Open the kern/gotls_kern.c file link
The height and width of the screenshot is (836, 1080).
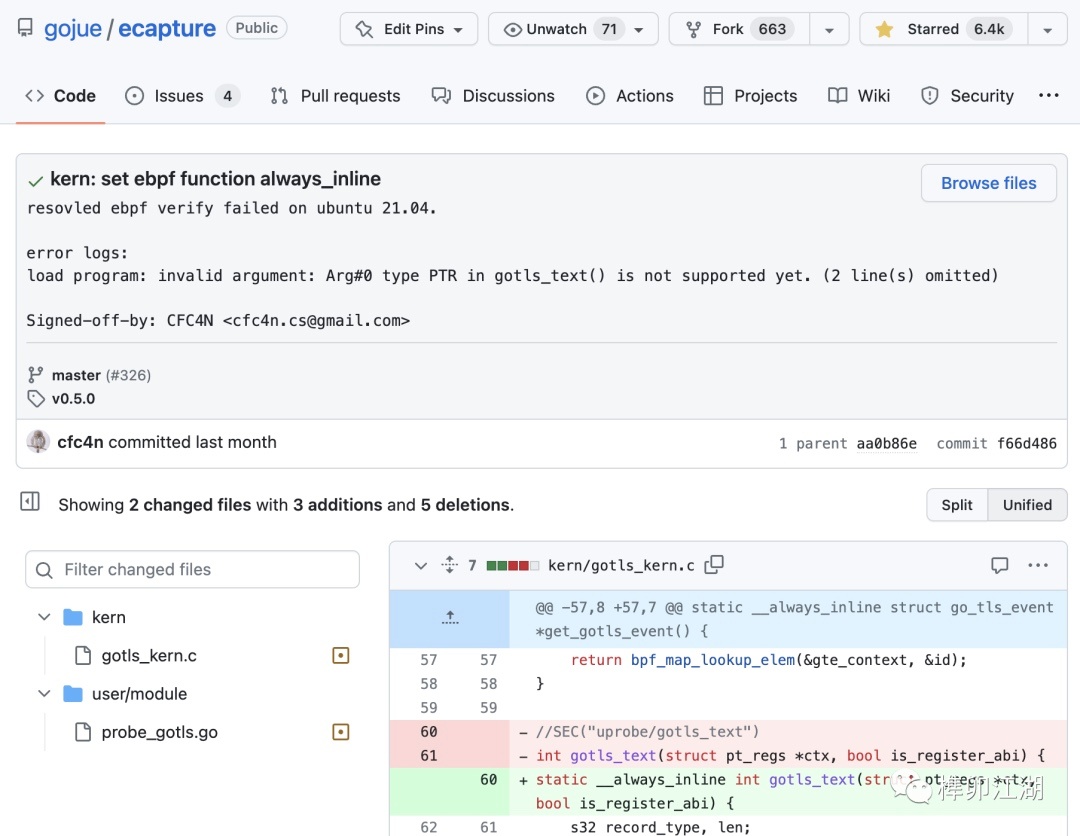[621, 565]
